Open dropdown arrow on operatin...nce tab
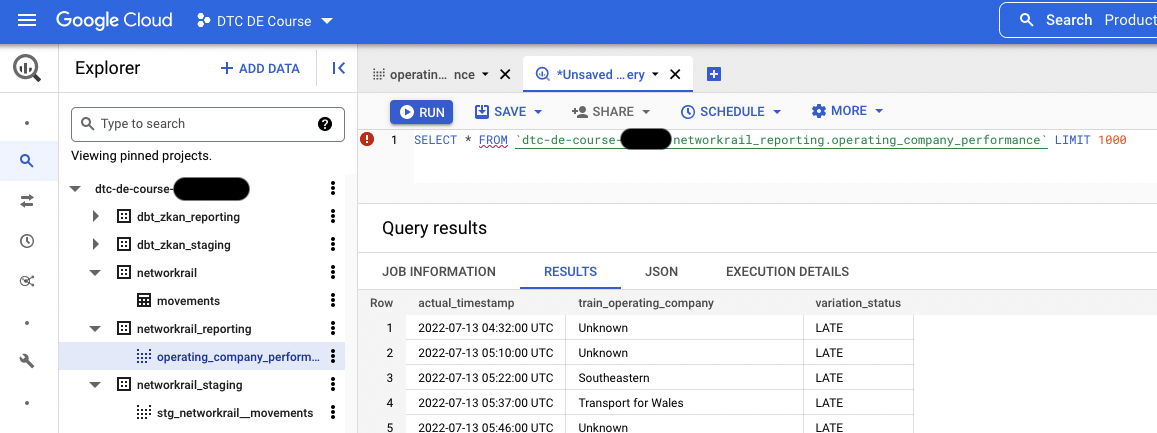This screenshot has height=433, width=1157. click(485, 75)
